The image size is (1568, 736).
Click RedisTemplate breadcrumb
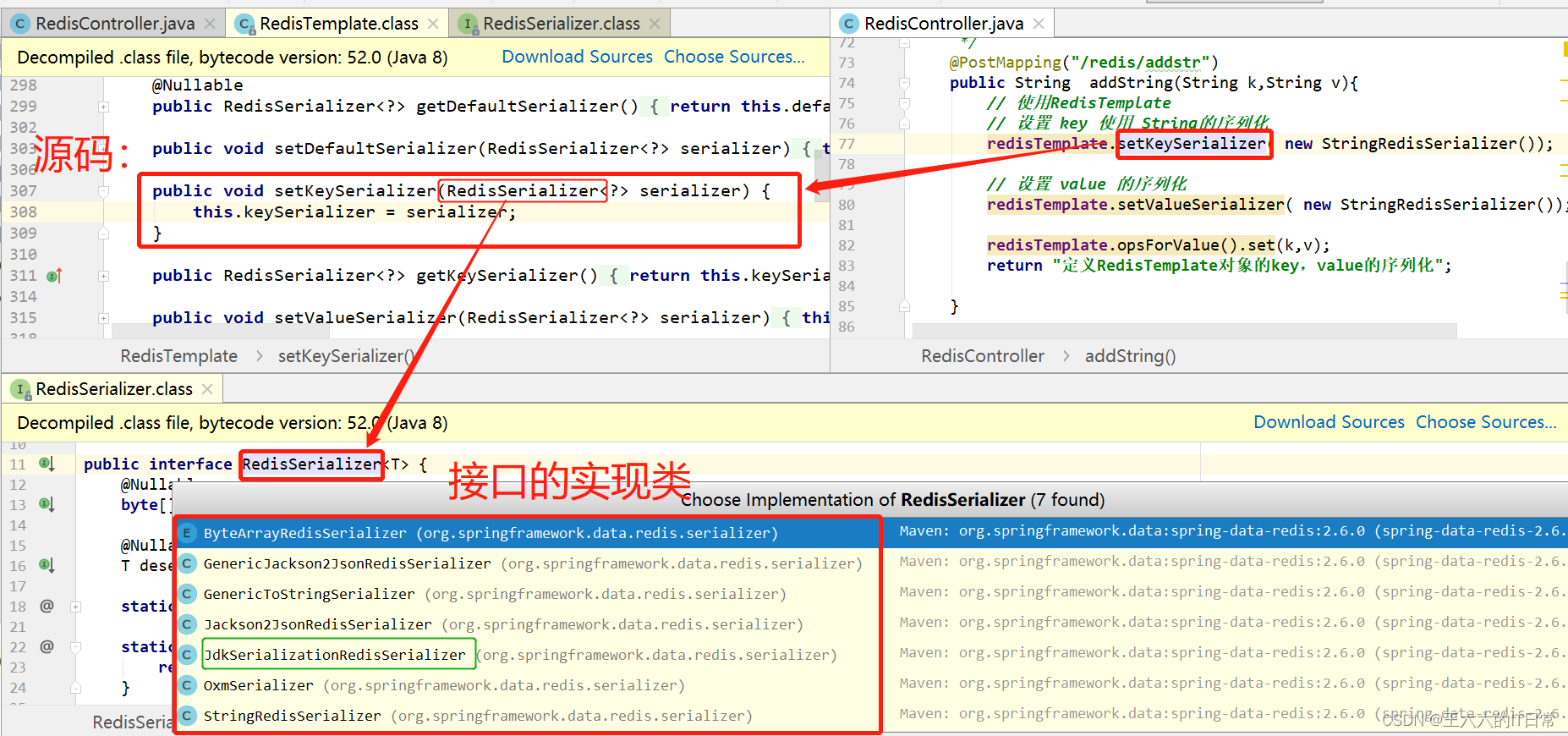(178, 356)
